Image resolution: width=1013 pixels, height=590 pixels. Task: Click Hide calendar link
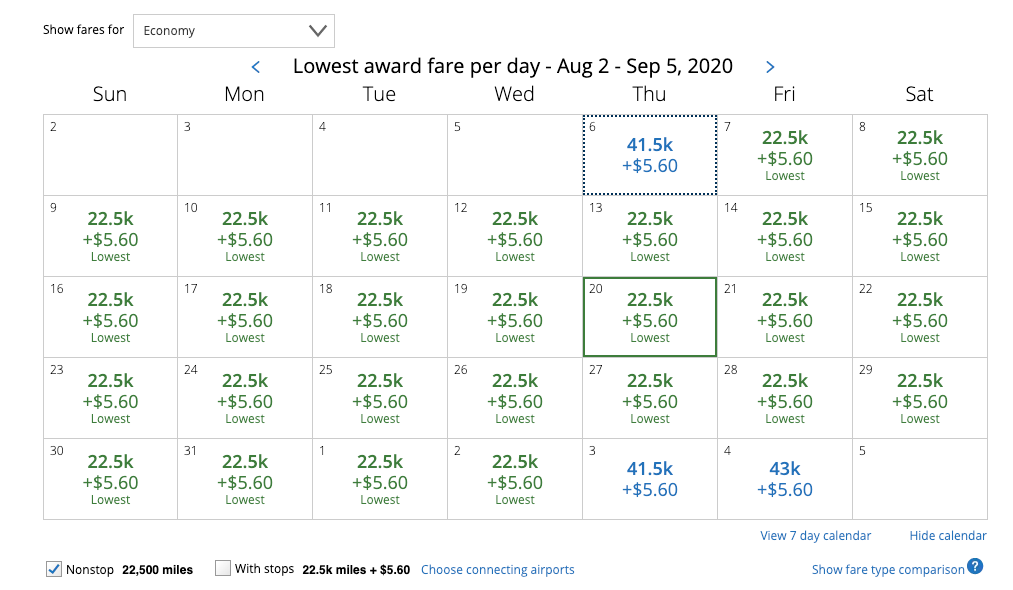(x=947, y=536)
